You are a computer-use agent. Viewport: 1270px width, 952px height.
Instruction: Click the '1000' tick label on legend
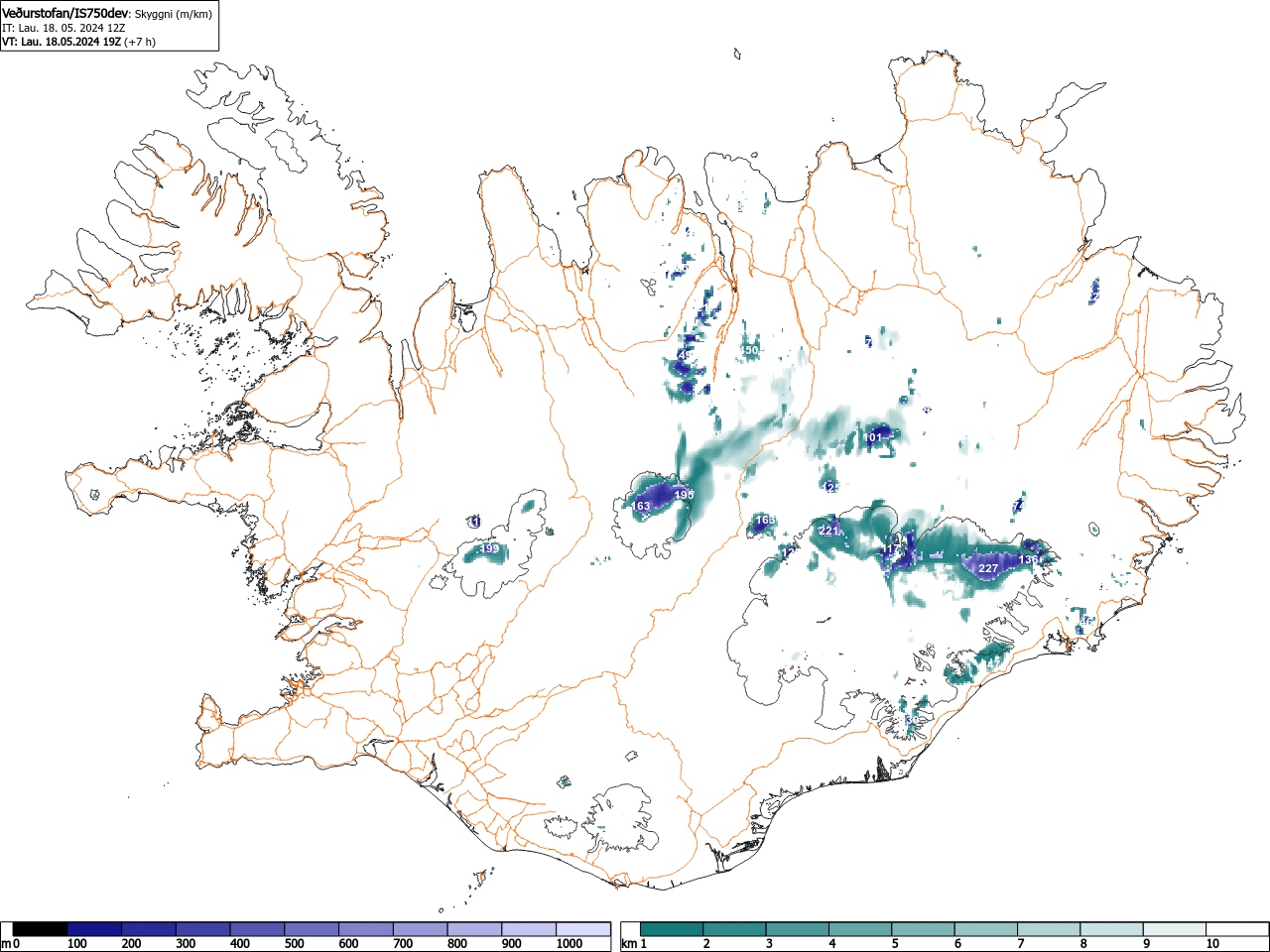tap(570, 944)
